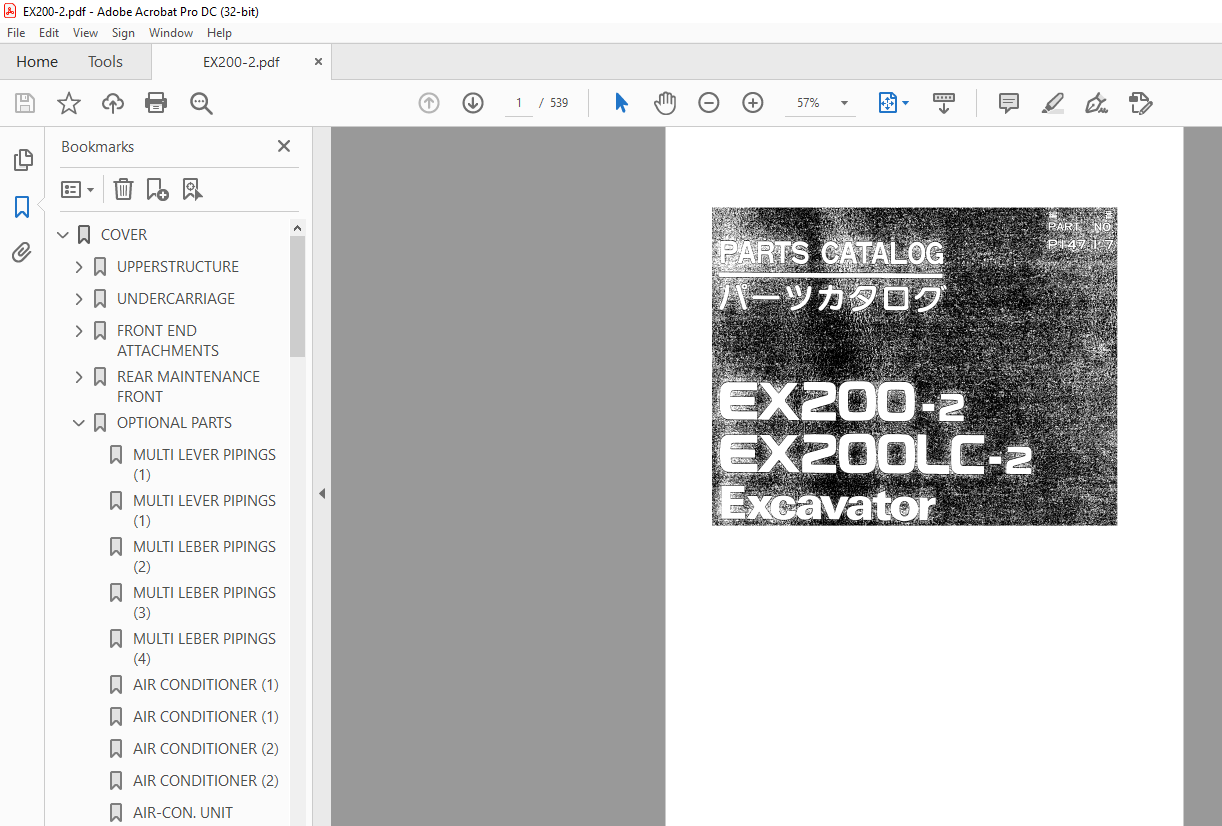Image resolution: width=1222 pixels, height=826 pixels.
Task: Go to next page arrow
Action: pyautogui.click(x=473, y=103)
